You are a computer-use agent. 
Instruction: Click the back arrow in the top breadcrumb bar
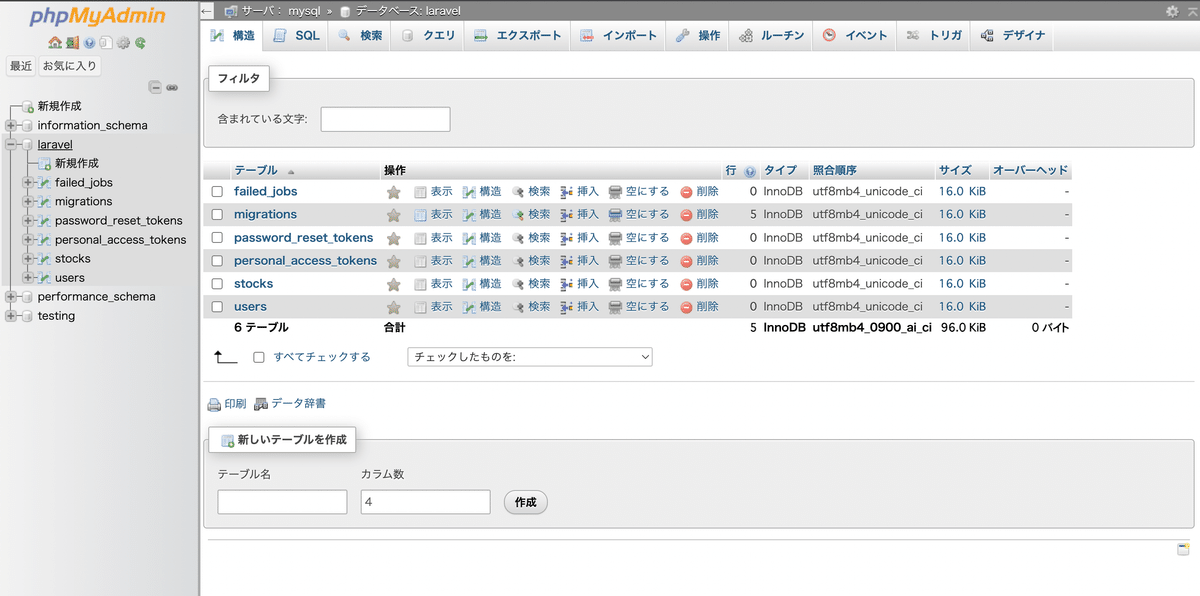(x=206, y=10)
